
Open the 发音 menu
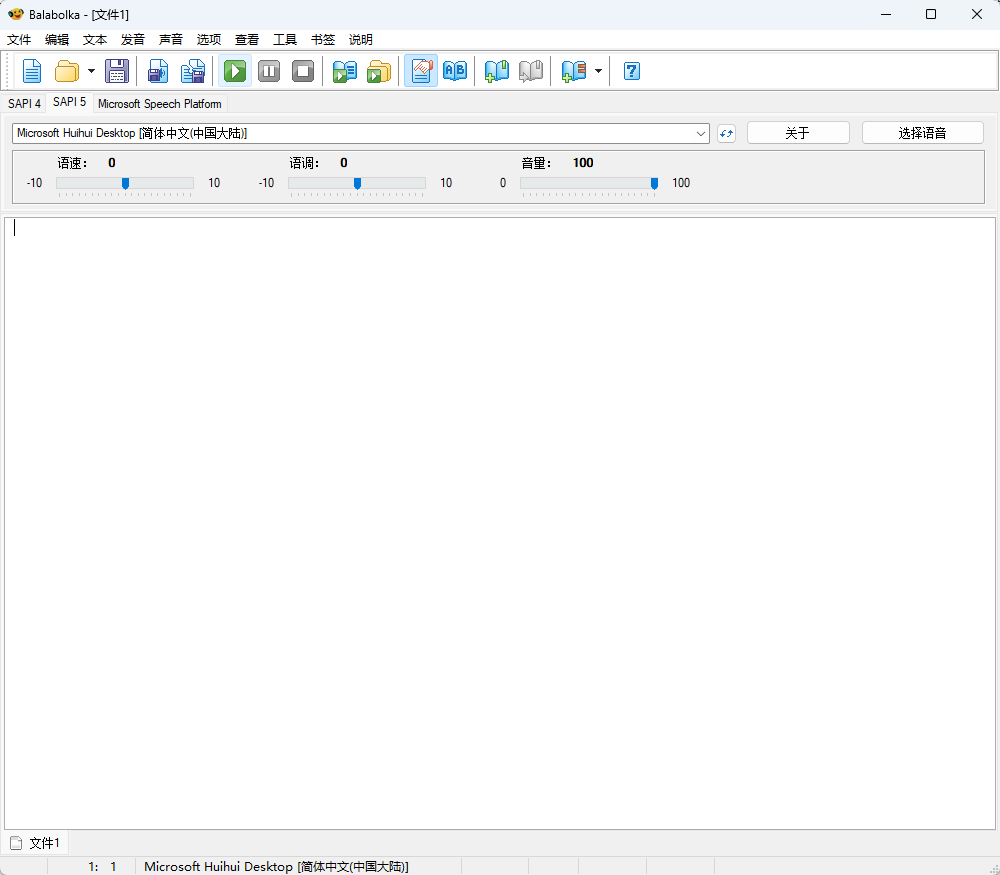(133, 40)
